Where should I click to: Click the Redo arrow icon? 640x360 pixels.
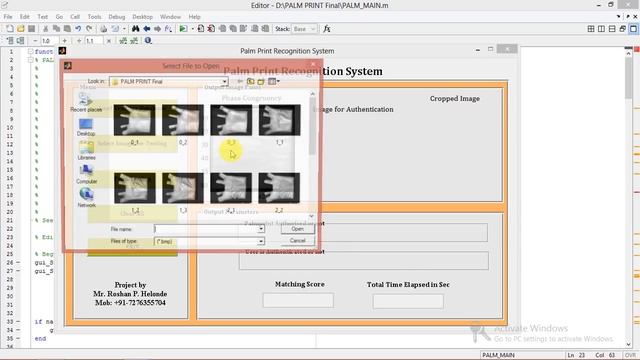[x=89, y=29]
